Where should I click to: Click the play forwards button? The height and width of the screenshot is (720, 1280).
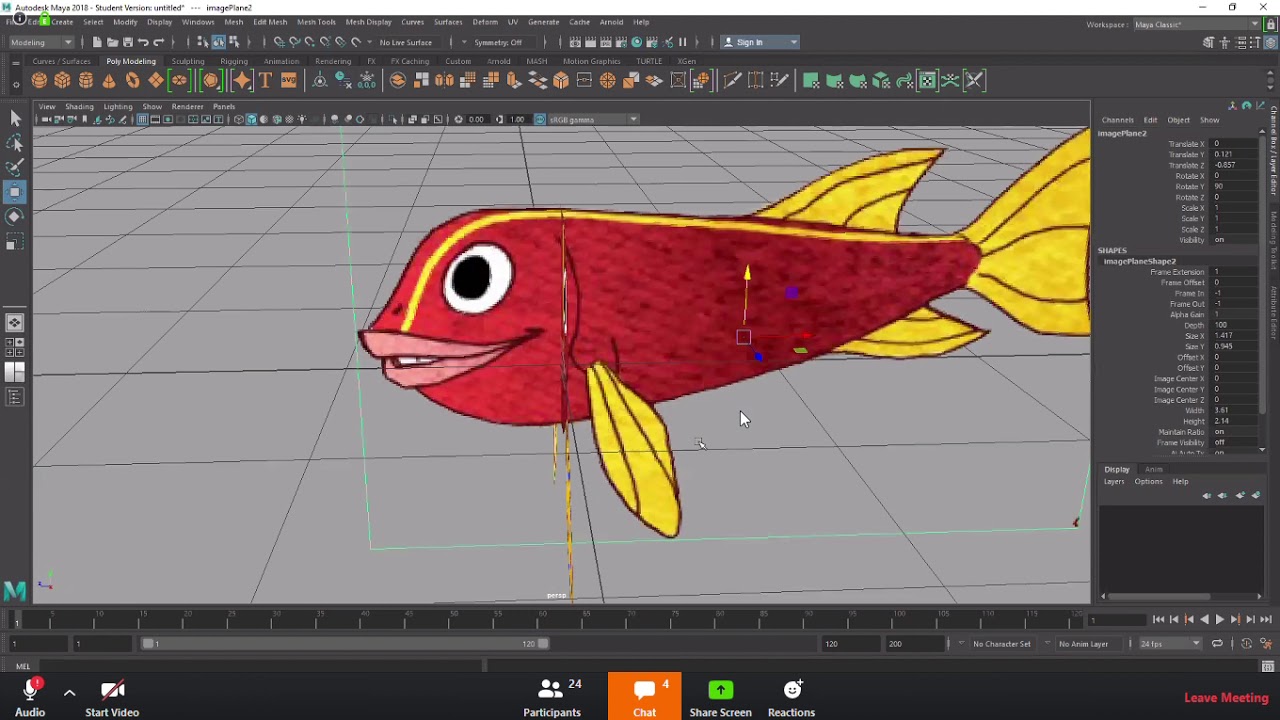pyautogui.click(x=1220, y=620)
